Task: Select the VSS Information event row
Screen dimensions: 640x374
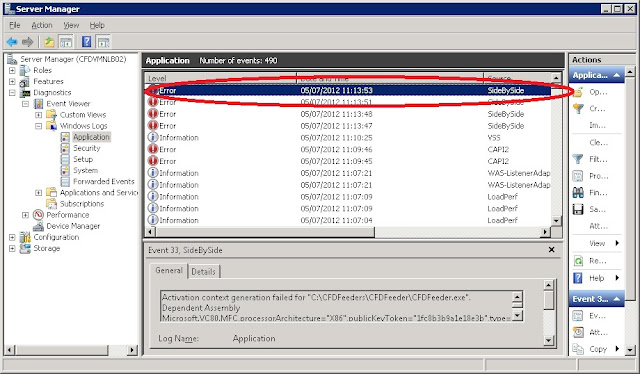Action: (x=348, y=138)
